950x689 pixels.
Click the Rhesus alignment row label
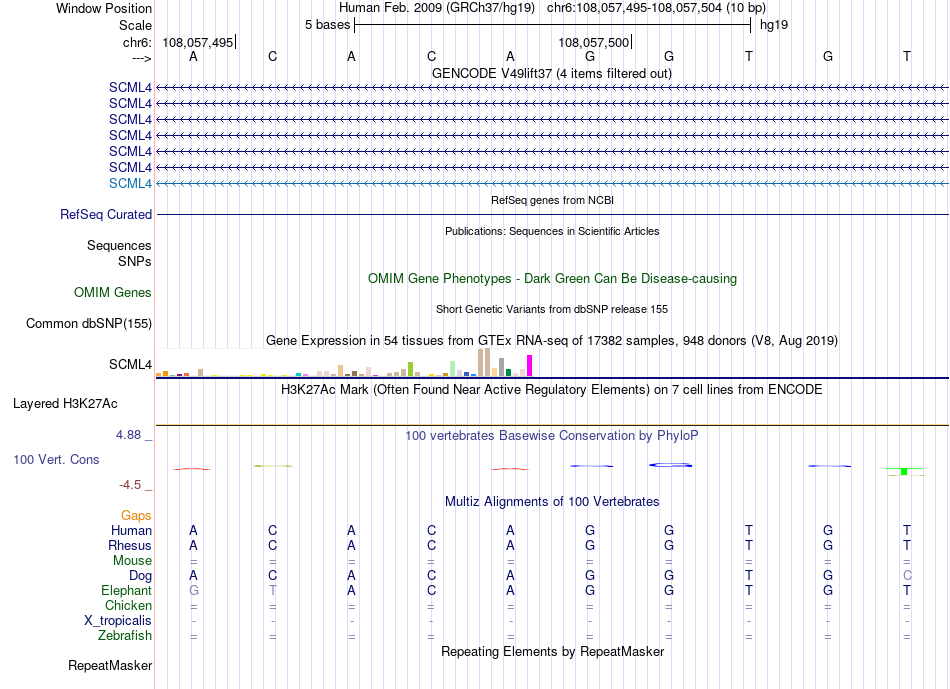coord(130,545)
